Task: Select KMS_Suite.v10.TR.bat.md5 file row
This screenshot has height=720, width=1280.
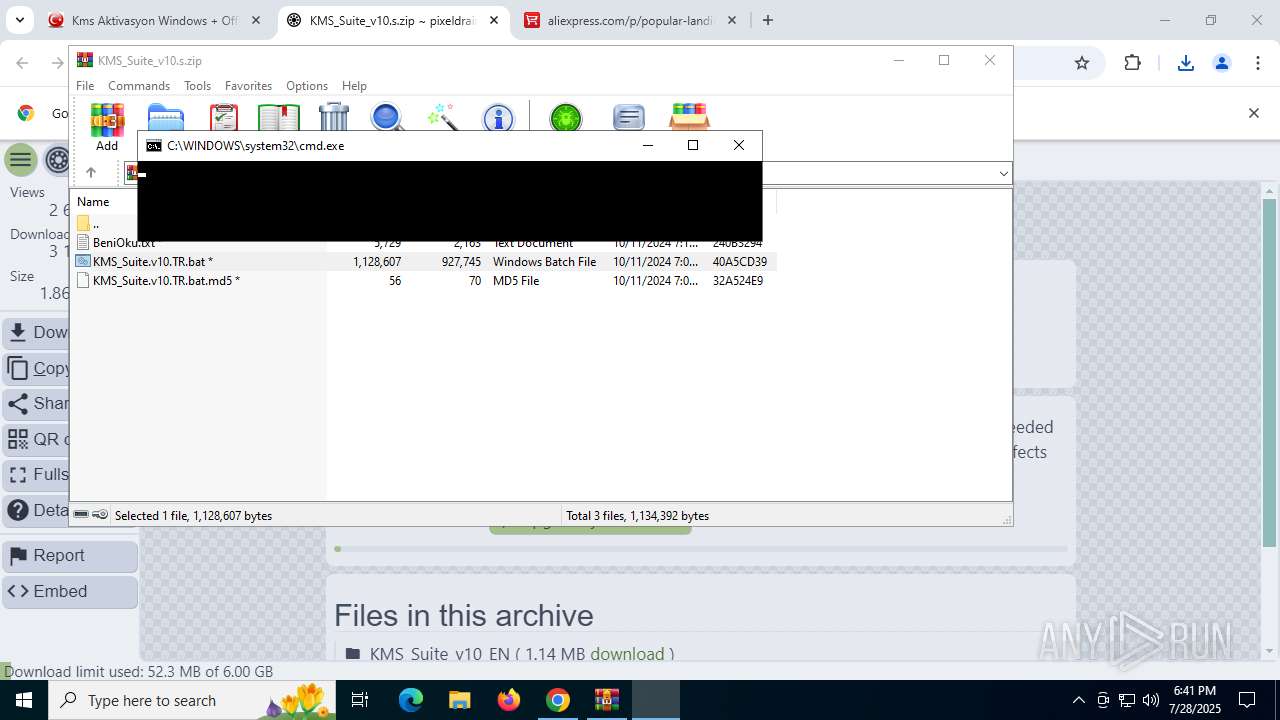Action: [x=425, y=281]
